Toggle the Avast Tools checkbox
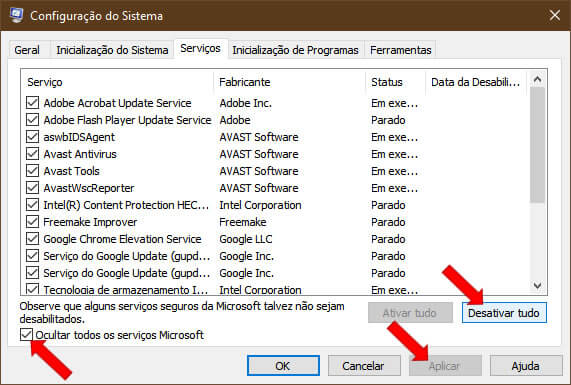The width and height of the screenshot is (571, 385). 32,171
